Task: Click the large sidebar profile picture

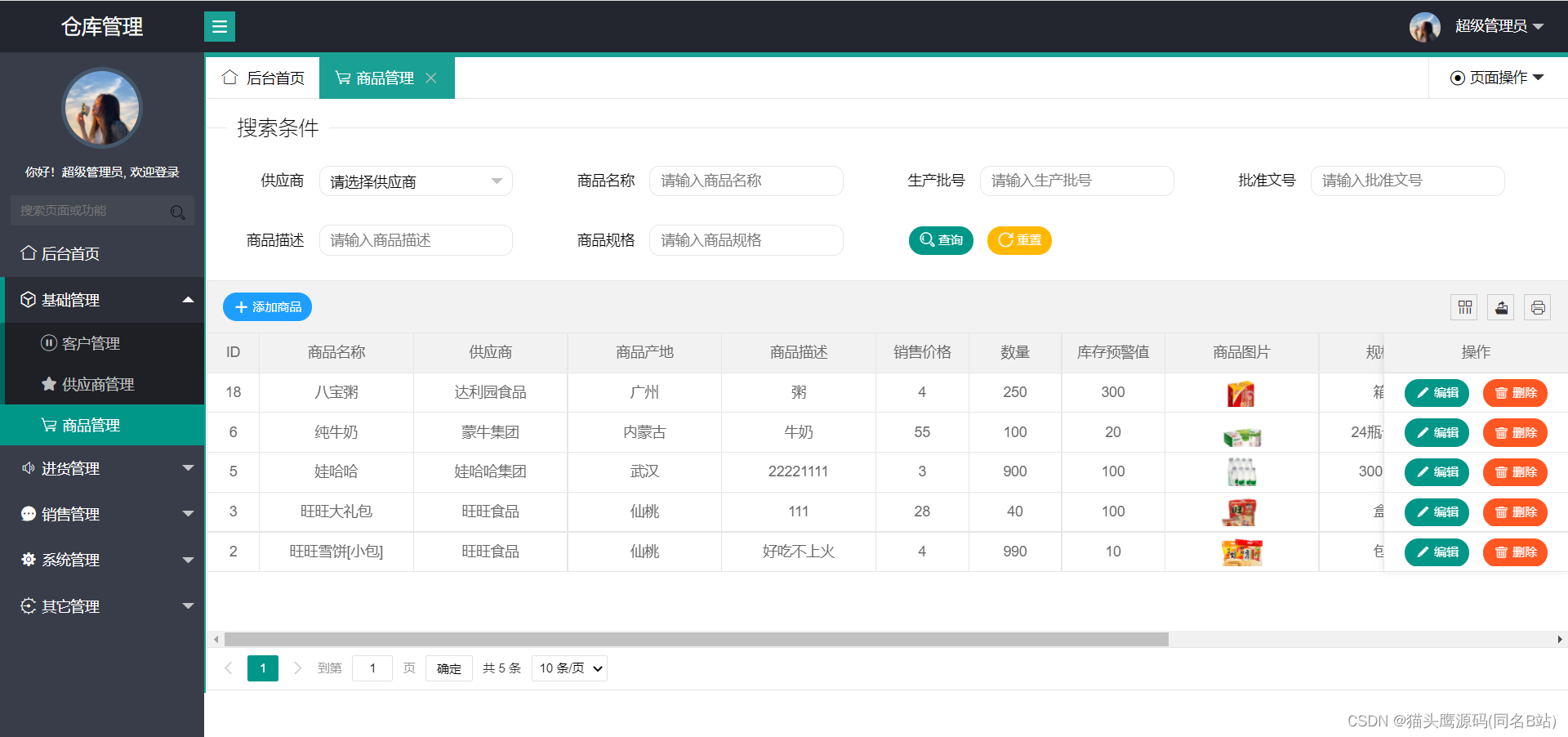Action: point(102,108)
